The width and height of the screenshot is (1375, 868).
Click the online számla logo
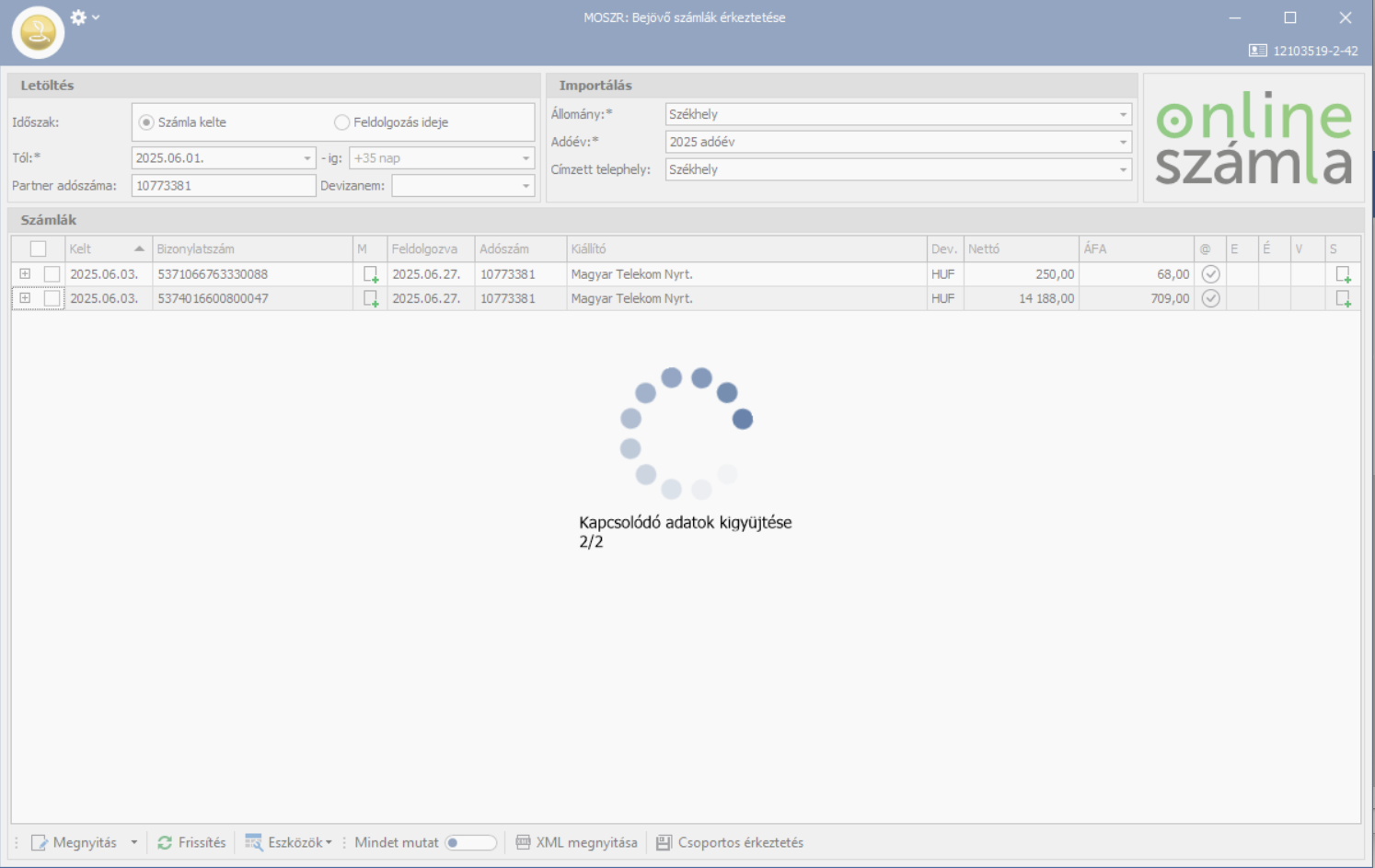tap(1254, 138)
